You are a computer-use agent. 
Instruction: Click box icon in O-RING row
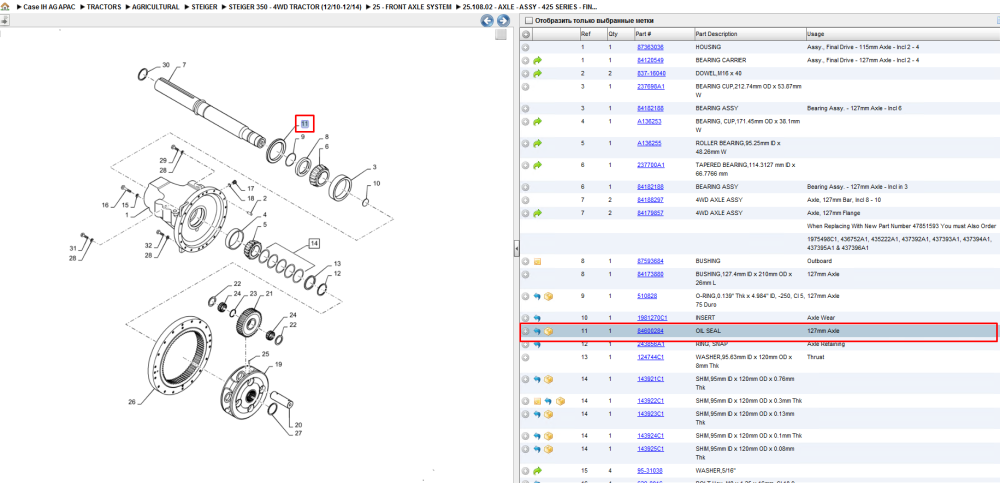[548, 296]
